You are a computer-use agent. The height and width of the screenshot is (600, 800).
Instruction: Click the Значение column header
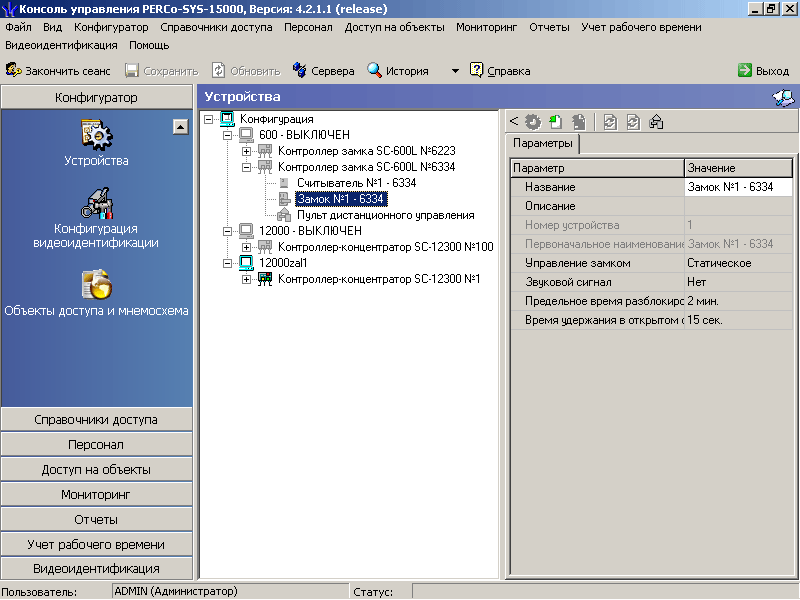tap(738, 168)
